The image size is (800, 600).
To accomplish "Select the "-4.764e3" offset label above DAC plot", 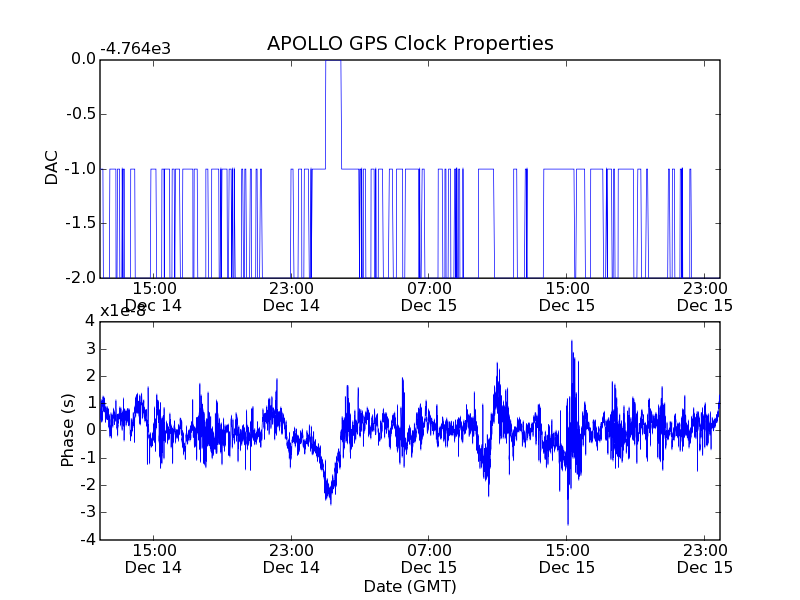I will 135,49.
